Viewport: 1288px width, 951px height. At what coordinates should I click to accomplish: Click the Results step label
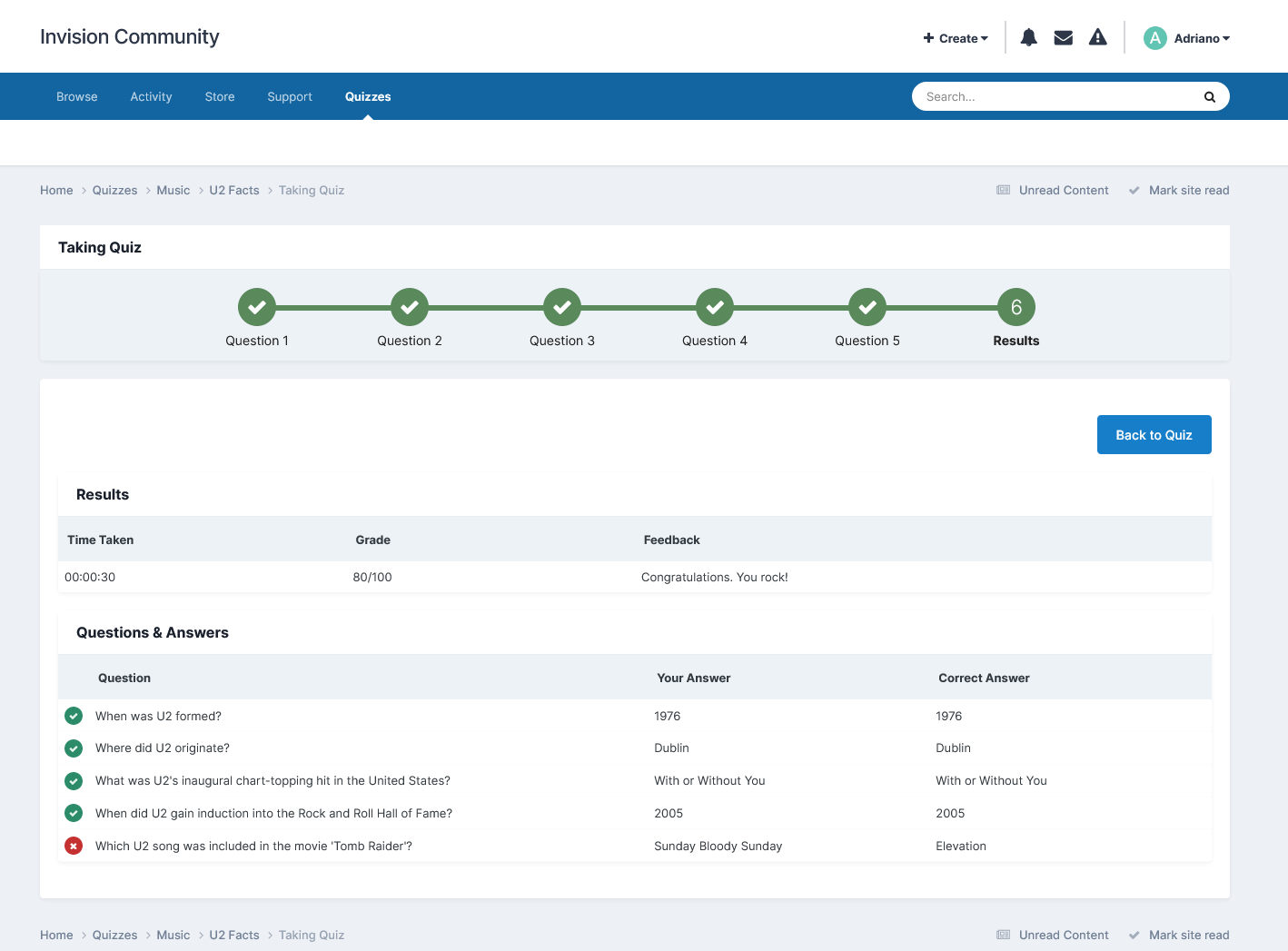[x=1016, y=341]
